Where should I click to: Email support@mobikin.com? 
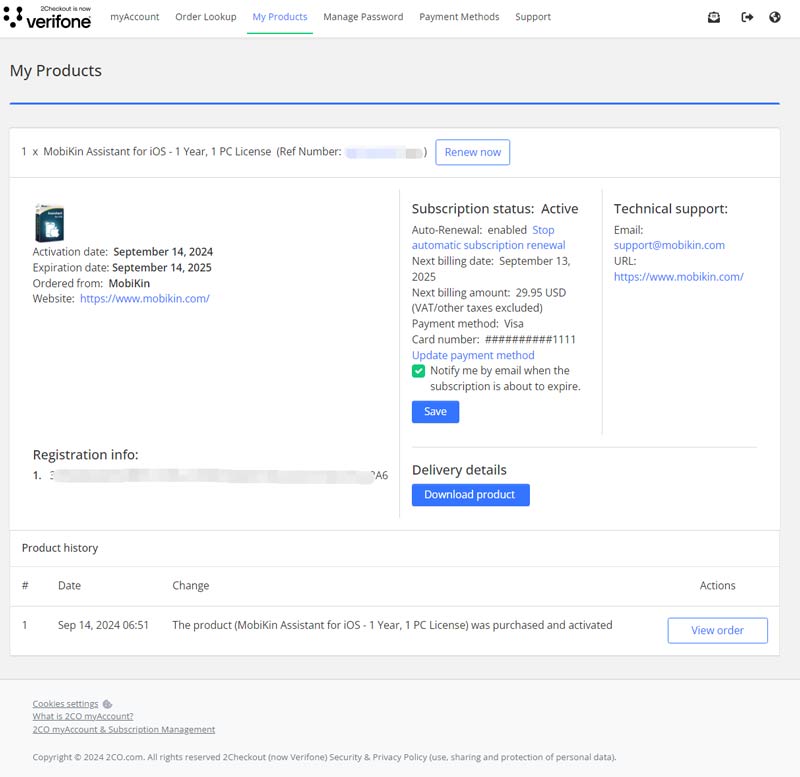tap(669, 245)
